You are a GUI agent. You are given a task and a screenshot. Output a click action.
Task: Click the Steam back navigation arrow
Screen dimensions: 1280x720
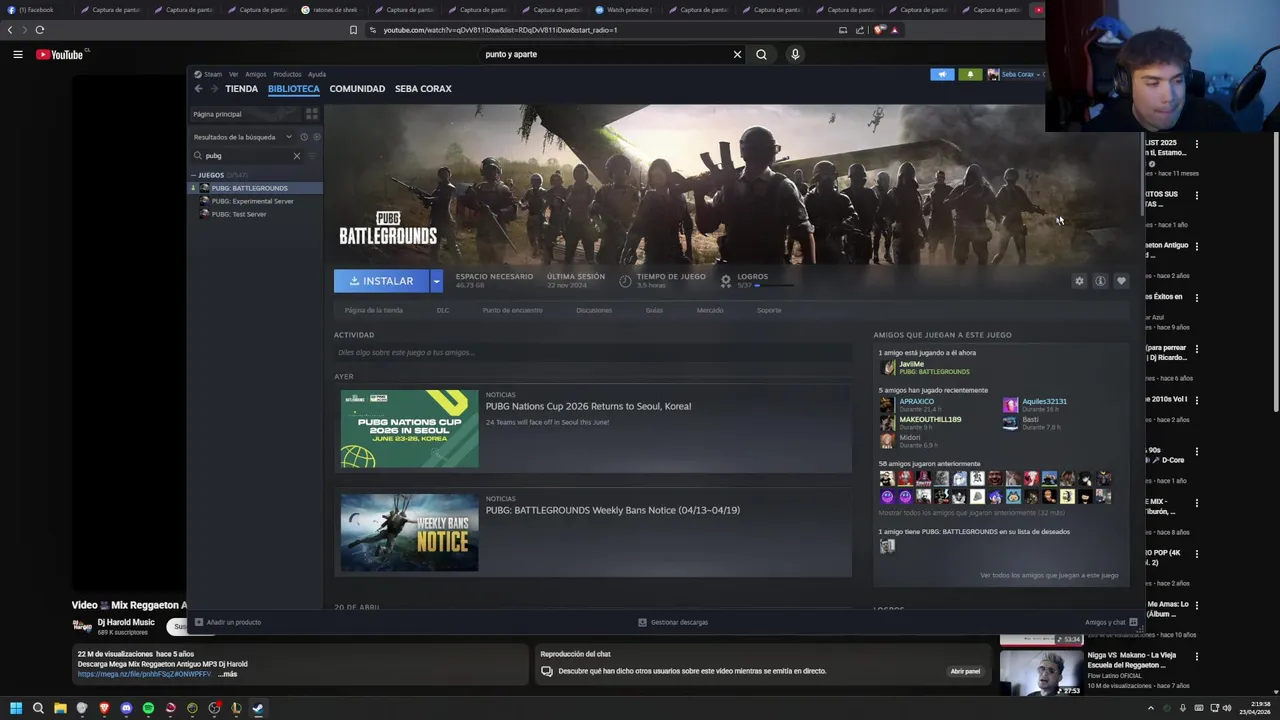[x=198, y=89]
